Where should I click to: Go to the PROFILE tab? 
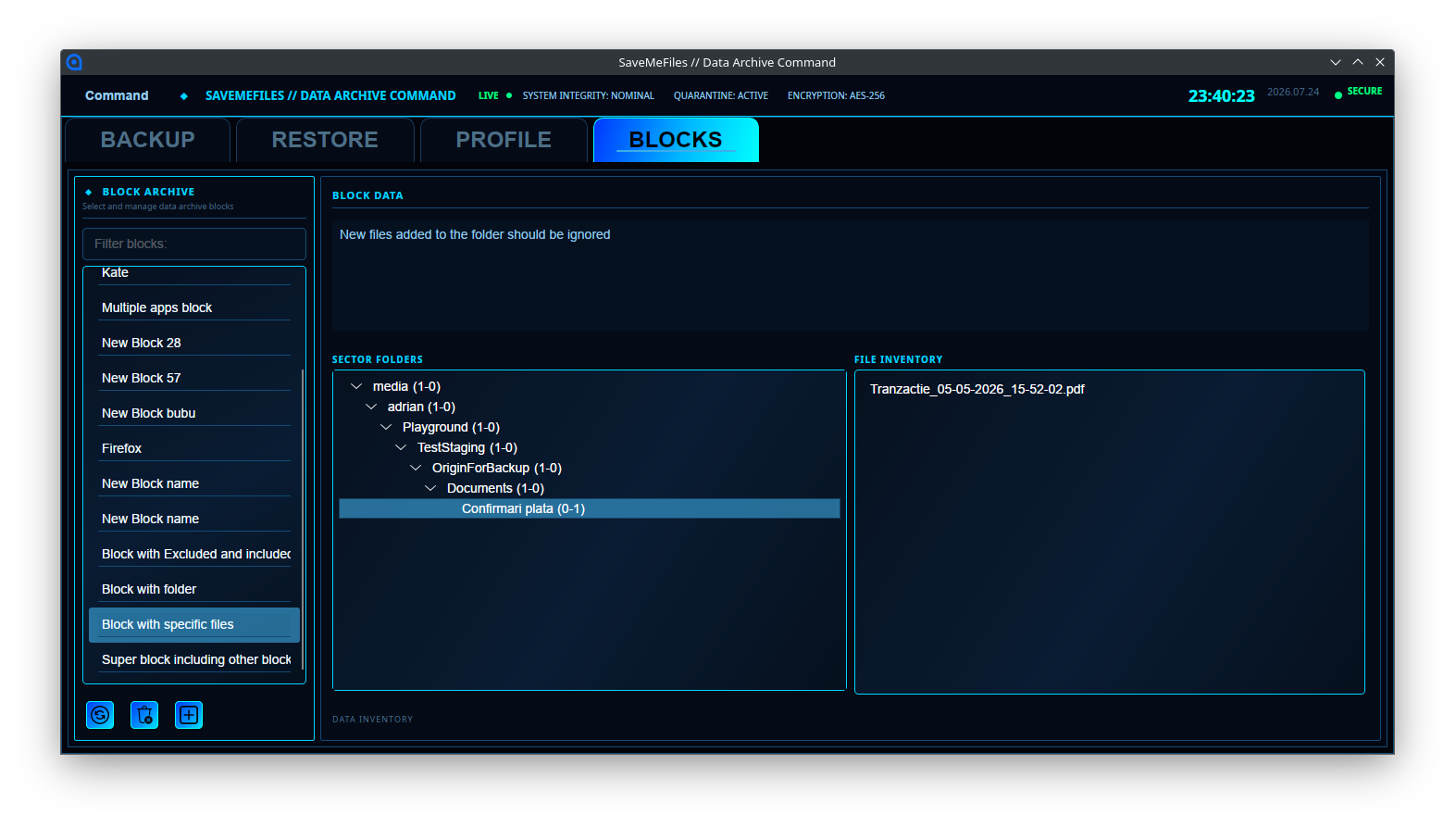tap(504, 140)
